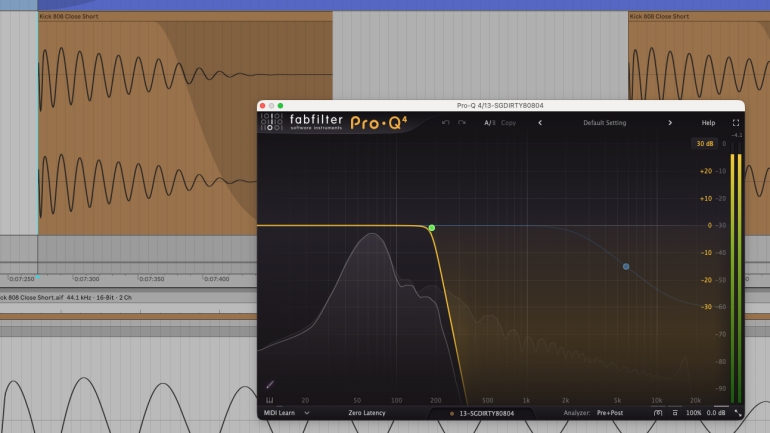770x433 pixels.
Task: Click the 100% output scale value
Action: (693, 413)
